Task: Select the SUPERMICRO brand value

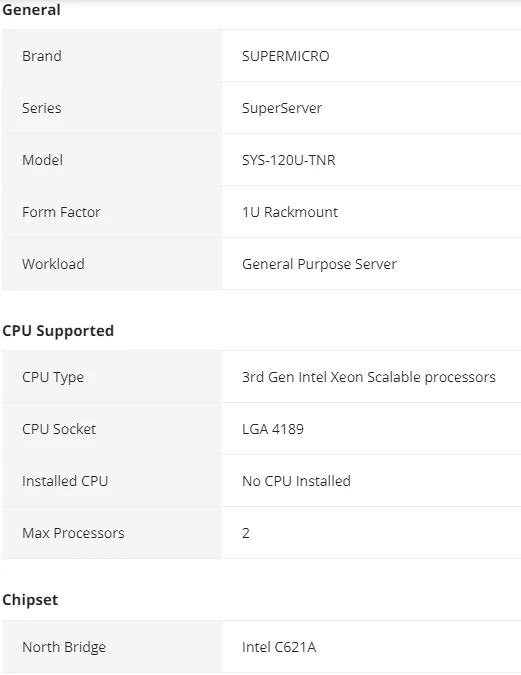Action: (285, 56)
